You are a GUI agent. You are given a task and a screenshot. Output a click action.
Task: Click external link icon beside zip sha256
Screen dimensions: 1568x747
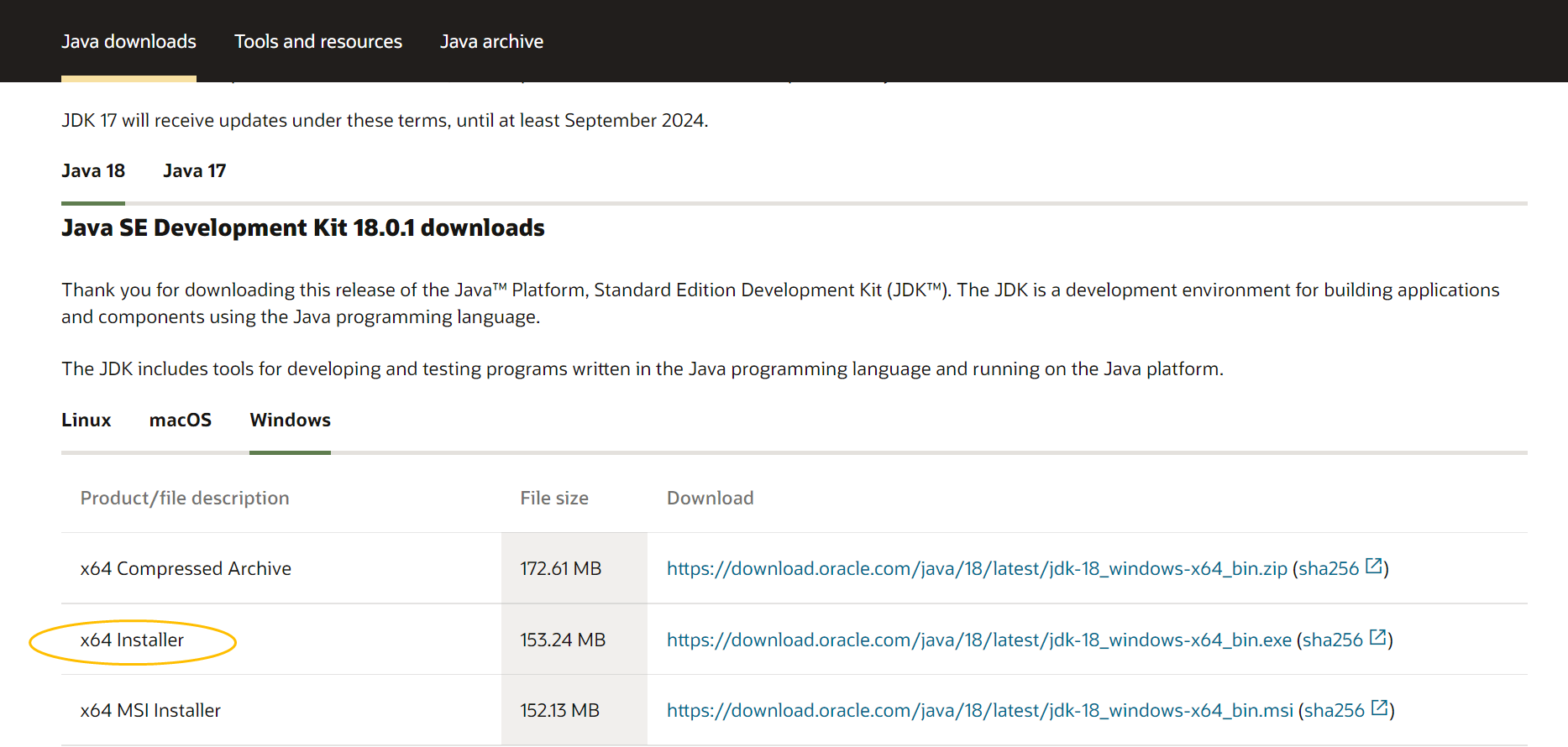click(x=1374, y=567)
